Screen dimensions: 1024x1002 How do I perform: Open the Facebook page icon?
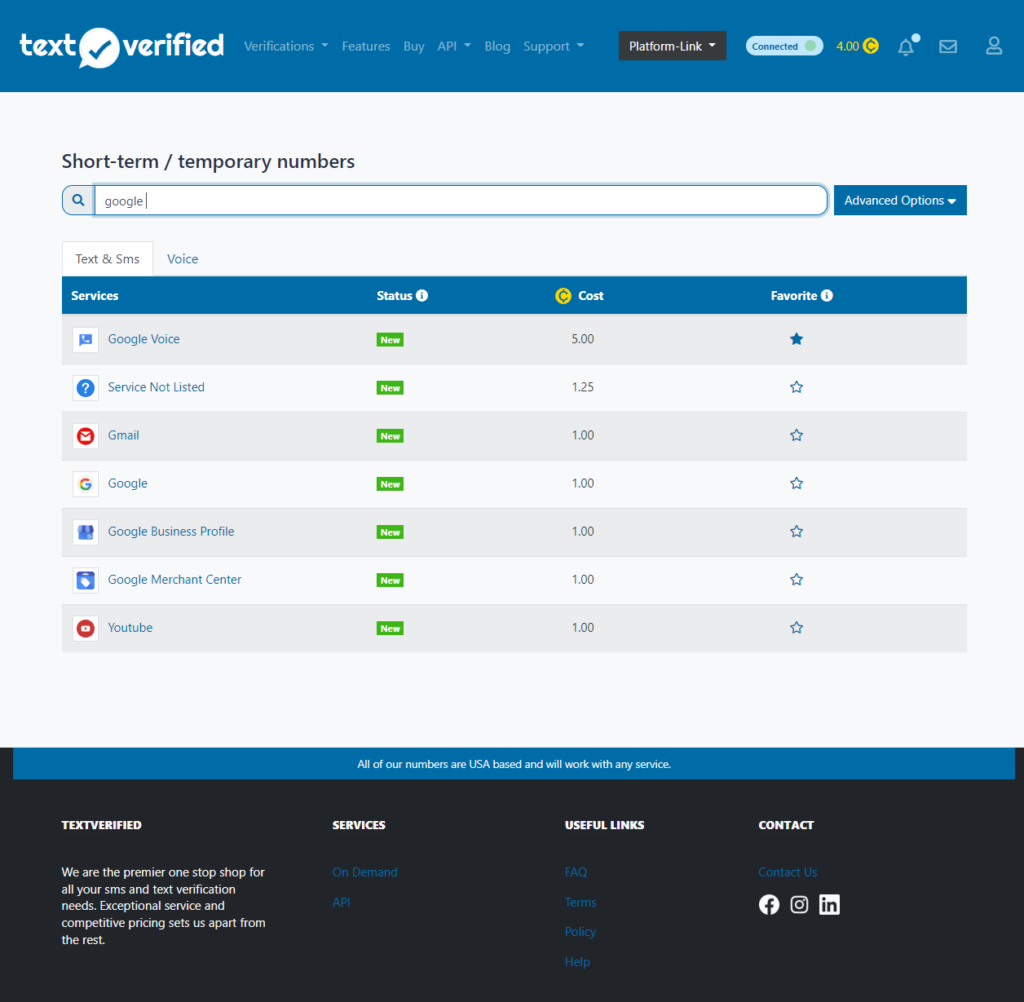click(769, 905)
